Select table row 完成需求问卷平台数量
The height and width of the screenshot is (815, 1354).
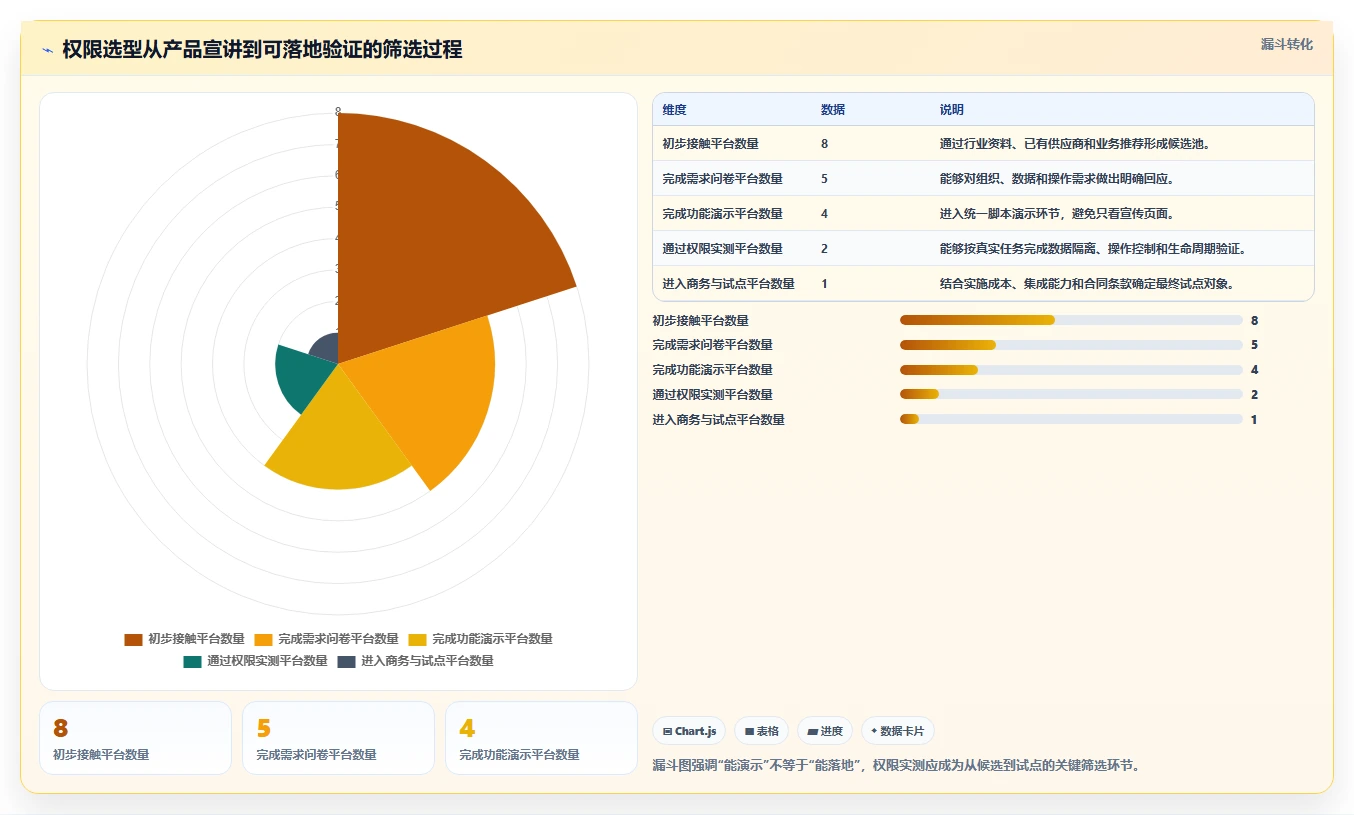click(983, 179)
